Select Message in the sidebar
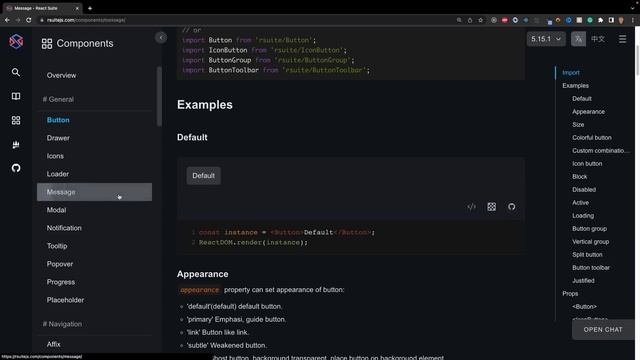640x360 pixels. (94, 192)
